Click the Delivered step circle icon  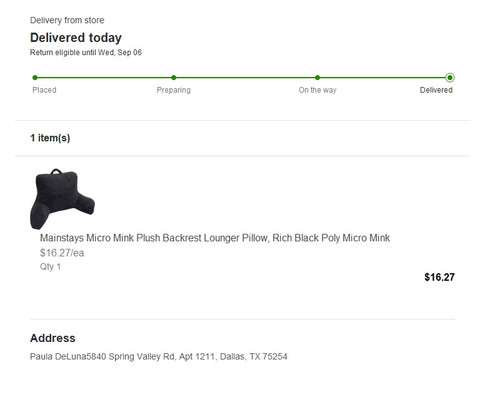point(450,78)
